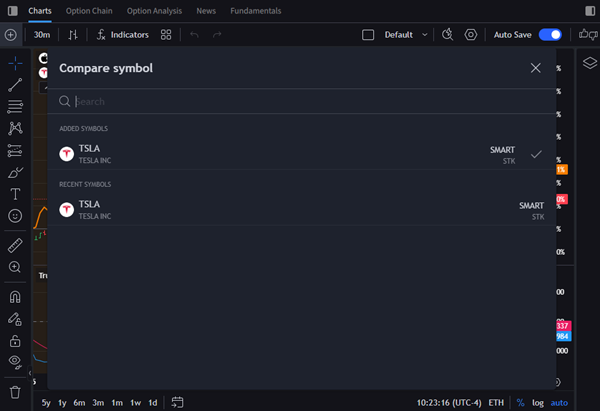Open the emoji icons tool
Viewport: 600px width, 411px height.
coord(15,216)
